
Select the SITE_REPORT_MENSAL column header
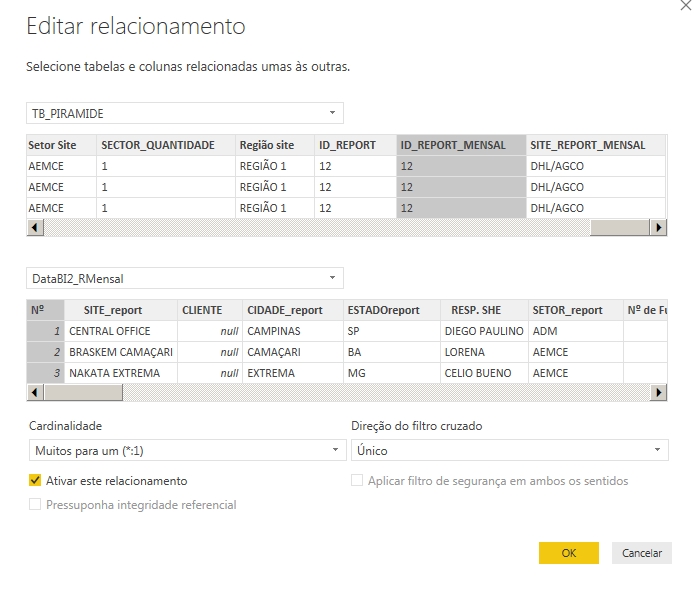point(596,145)
